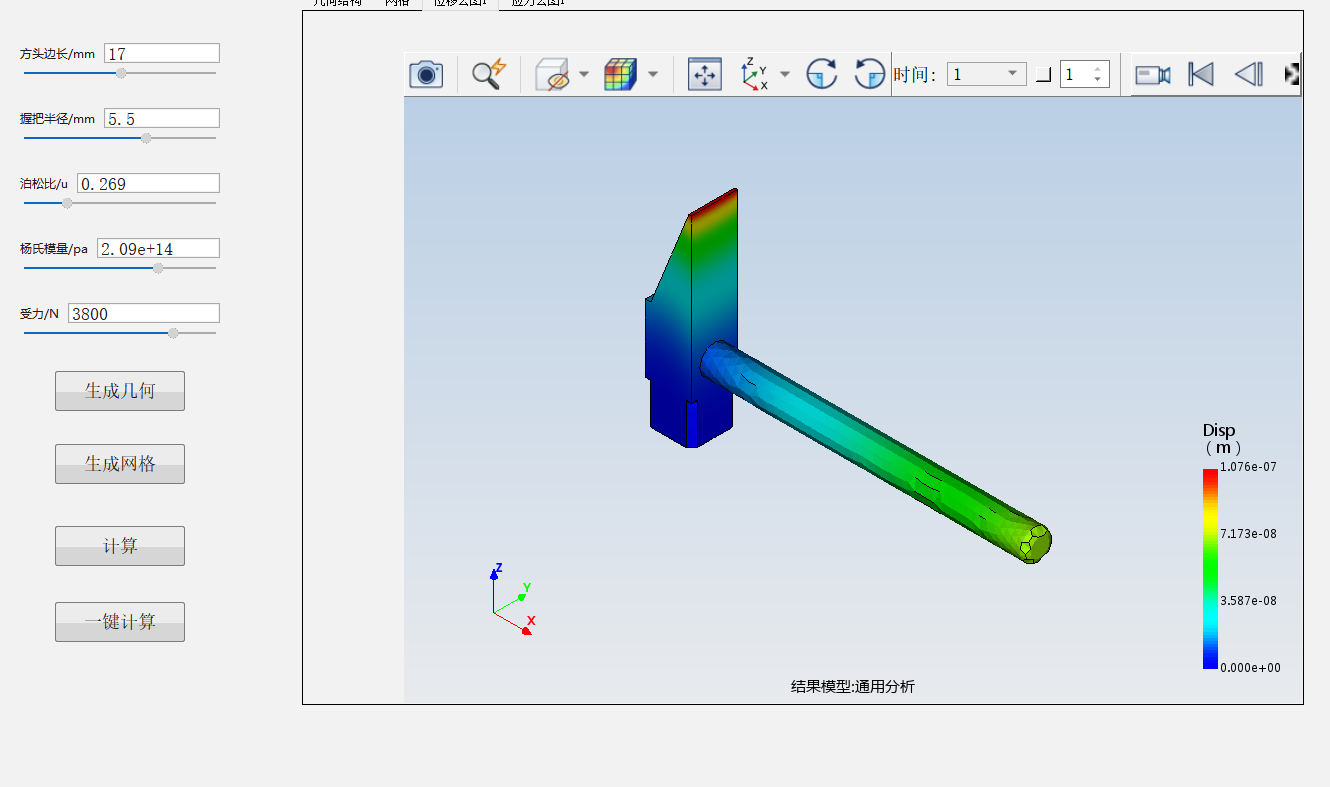Step back to the previous animation frame
Viewport: 1330px width, 787px height.
tap(1249, 74)
